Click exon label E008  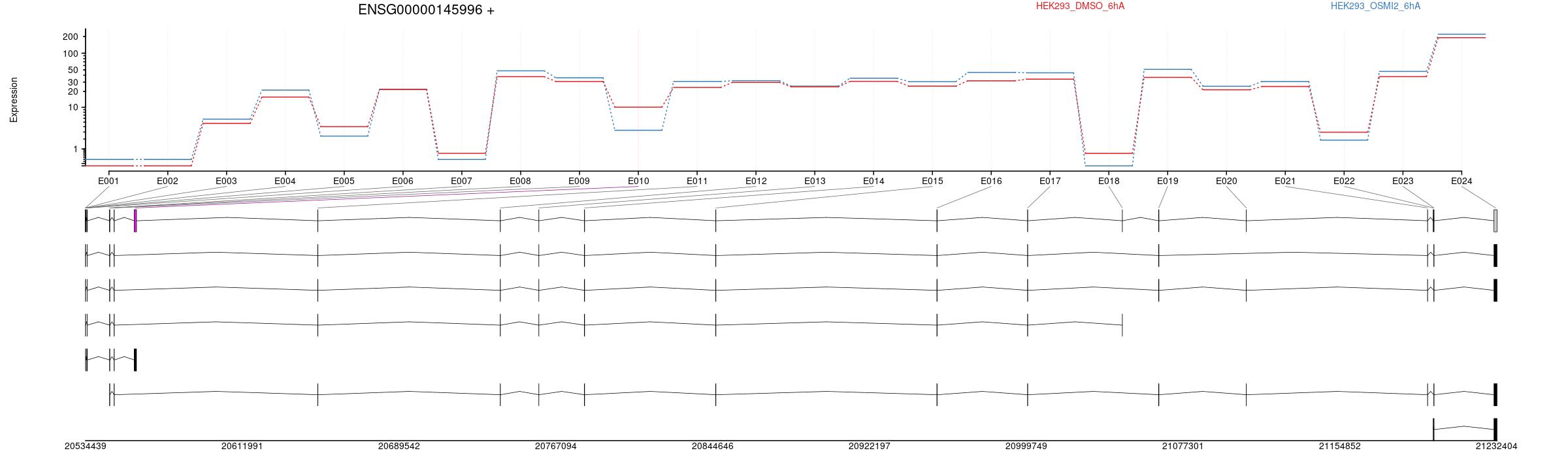pyautogui.click(x=520, y=181)
